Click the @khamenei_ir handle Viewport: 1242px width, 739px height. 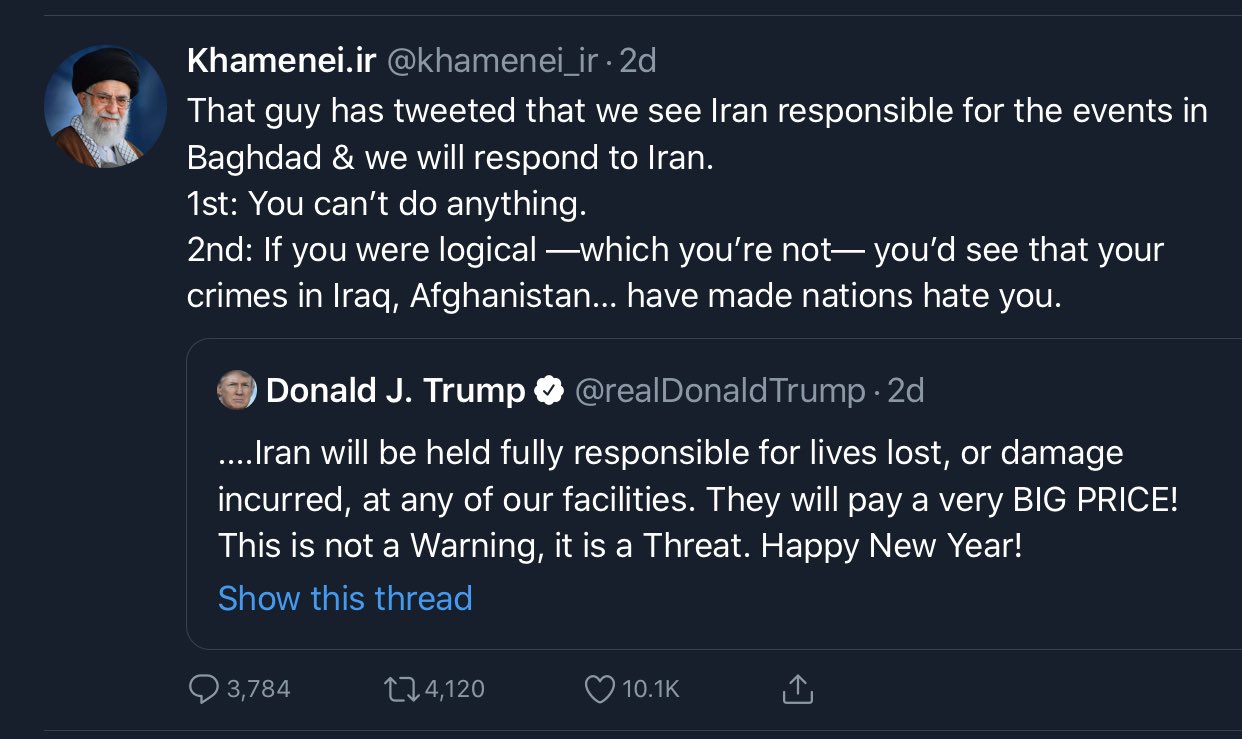[x=492, y=62]
